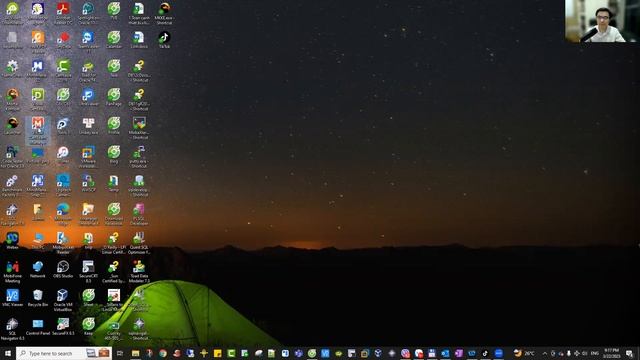Open the FanPage desktop shortcut

pos(114,97)
